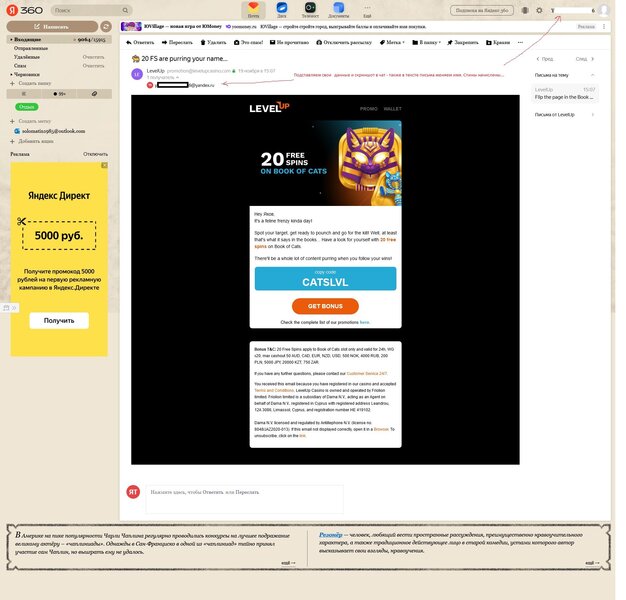Screen dimensions: 626x600
Task: Open the Спам folder
Action: (x=21, y=65)
